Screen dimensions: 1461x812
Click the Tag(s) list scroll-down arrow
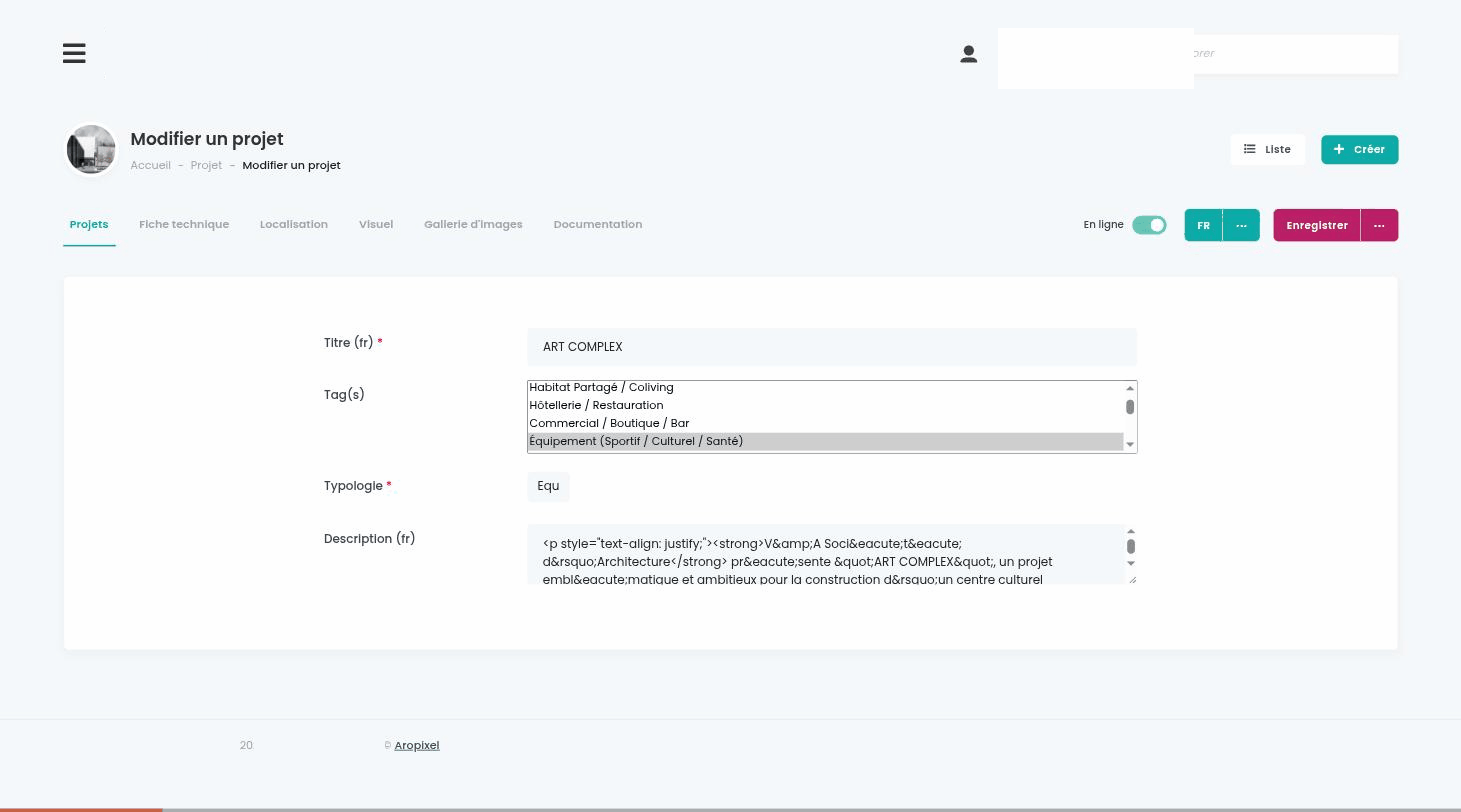[1130, 445]
